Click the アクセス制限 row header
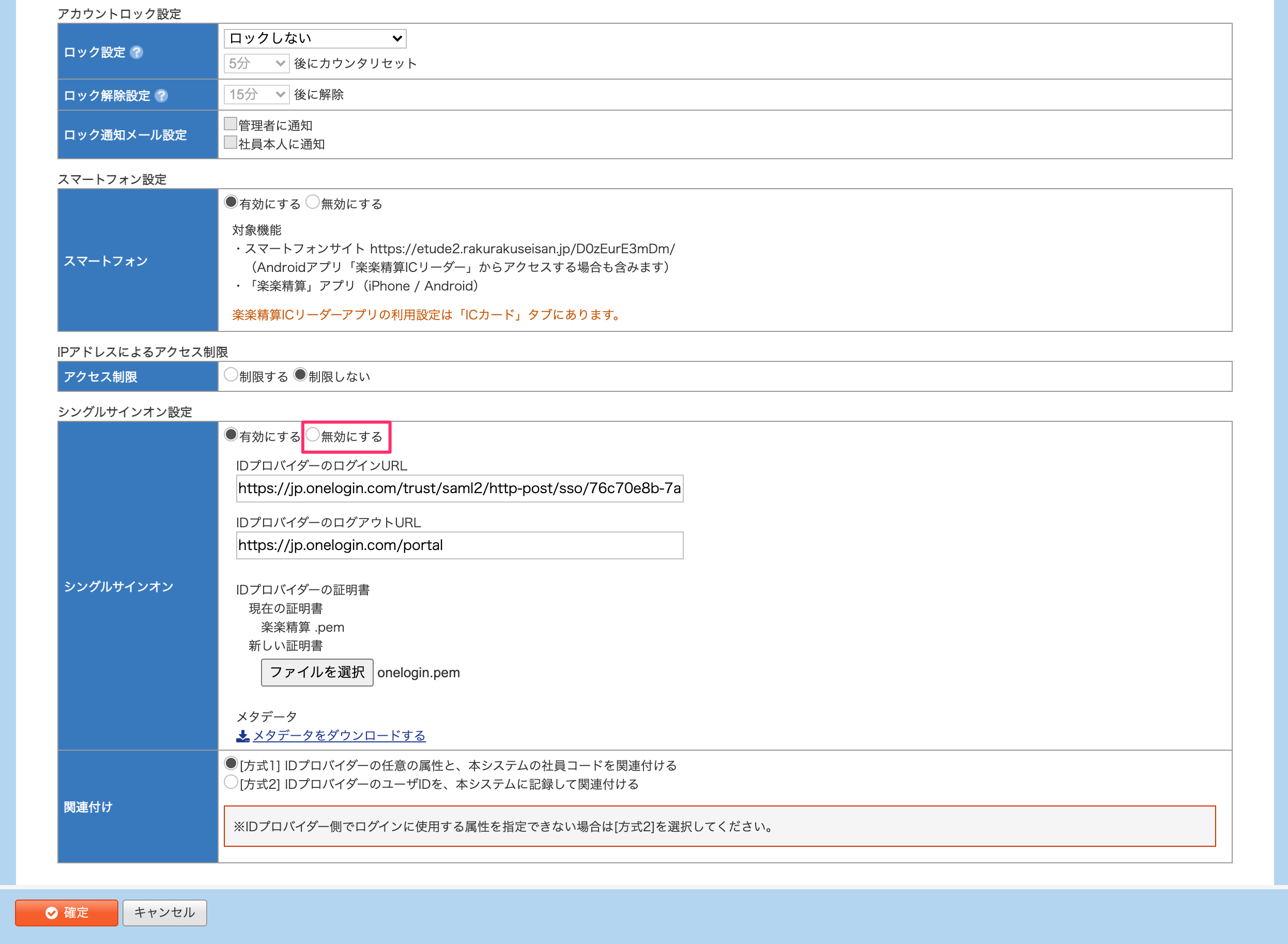The image size is (1288, 944). pos(137,376)
